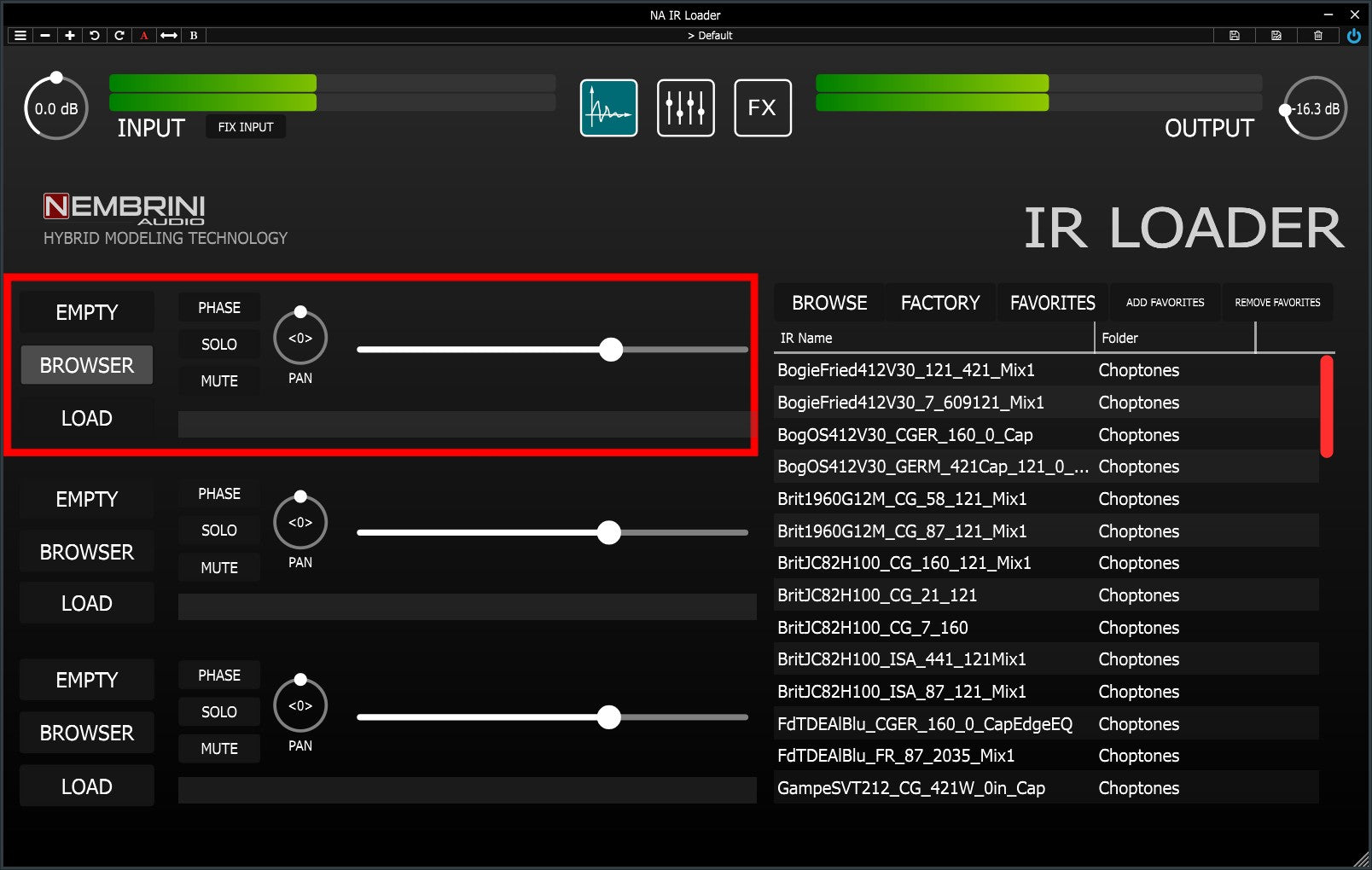Click the IR Name column header
This screenshot has width=1372, height=870.
(933, 339)
